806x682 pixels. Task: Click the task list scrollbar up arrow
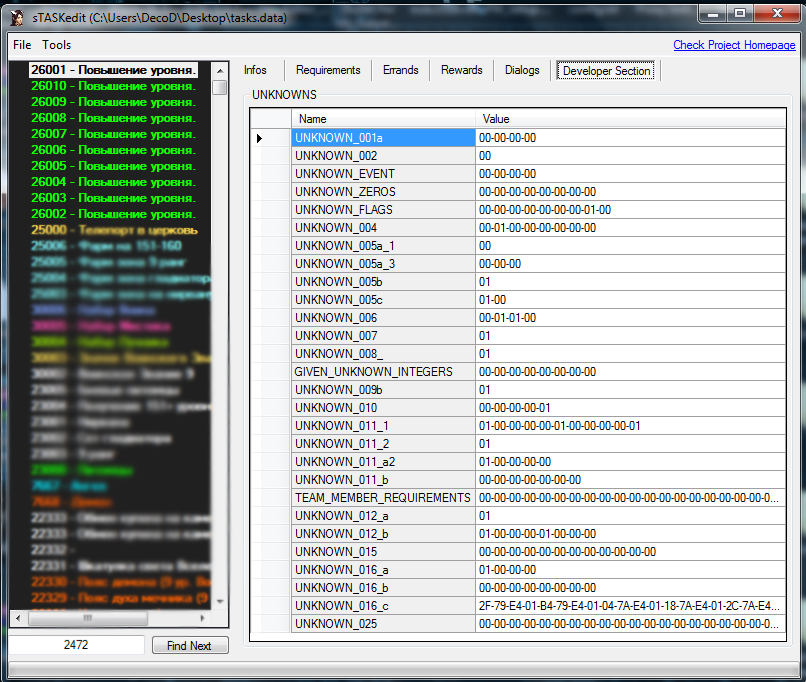tap(220, 69)
